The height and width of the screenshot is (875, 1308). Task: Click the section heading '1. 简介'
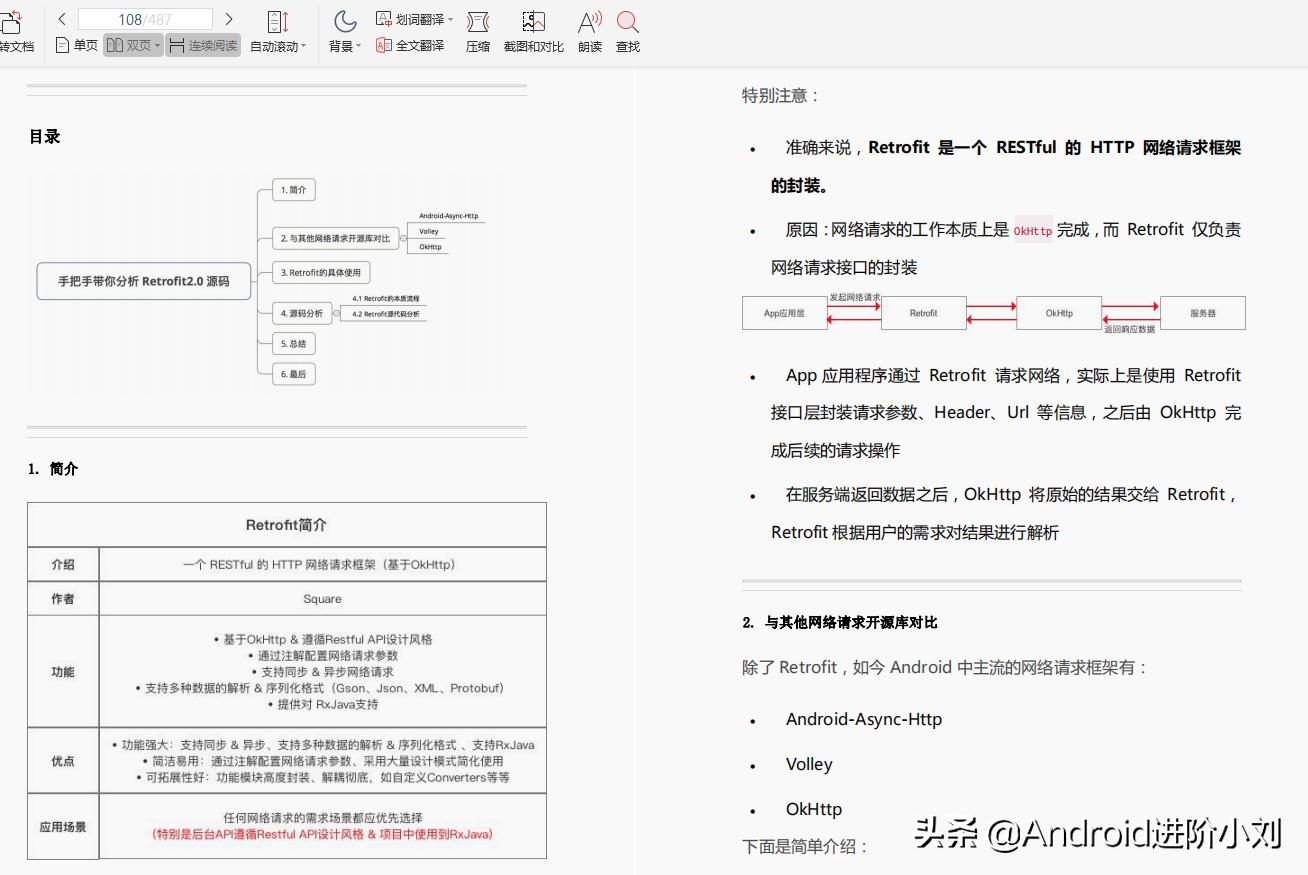click(x=53, y=469)
